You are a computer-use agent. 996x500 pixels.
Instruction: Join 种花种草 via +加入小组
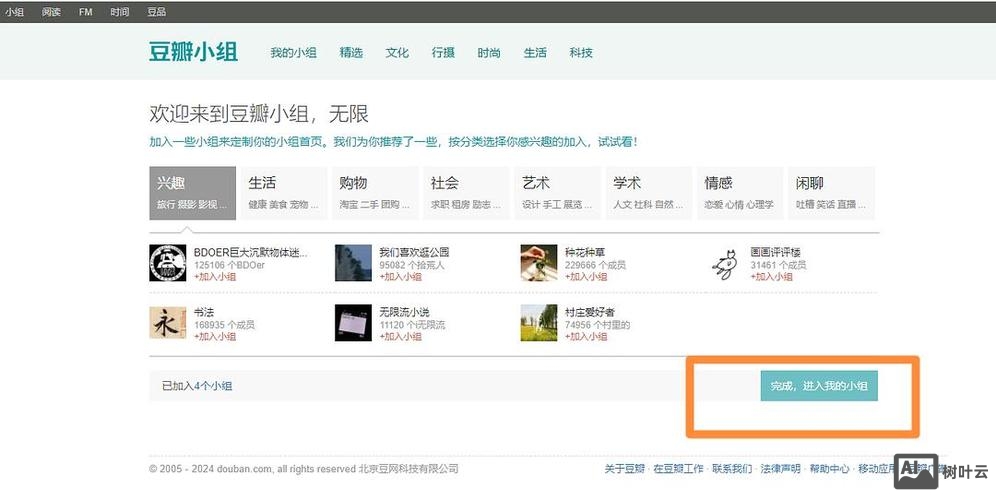[x=586, y=276]
